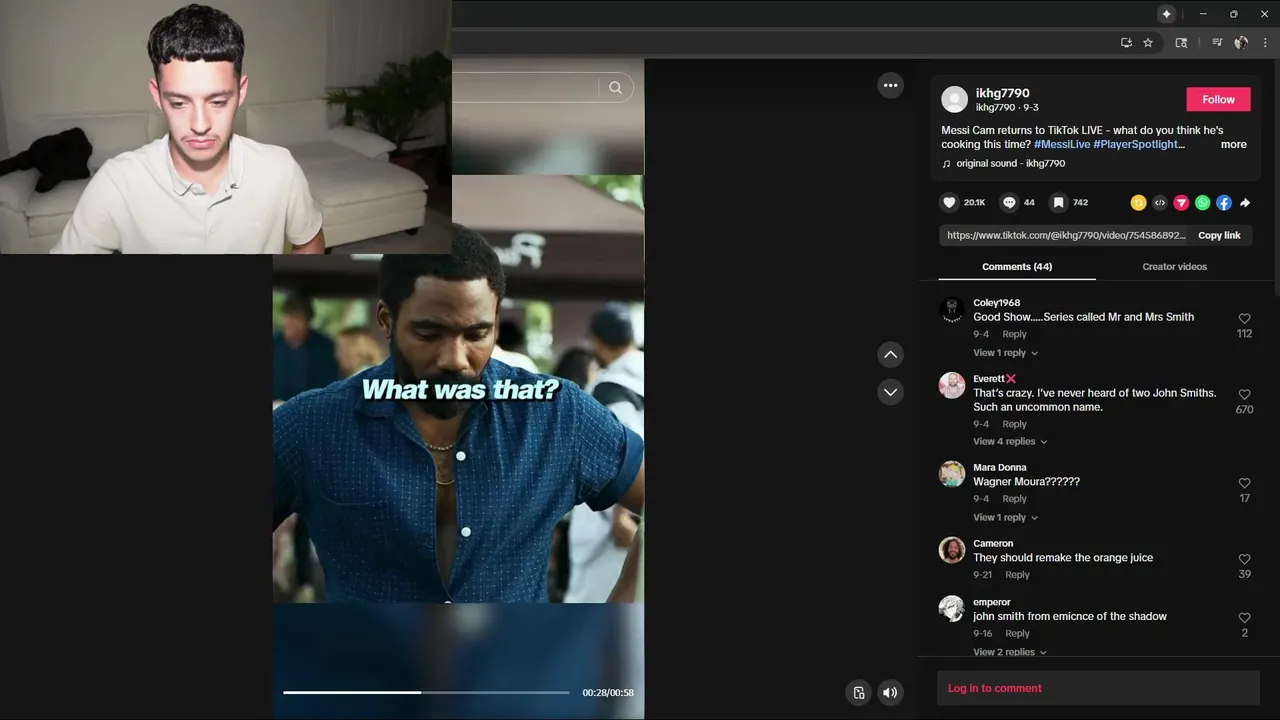Reply to Mara Donna's comment
1280x720 pixels.
point(1014,499)
